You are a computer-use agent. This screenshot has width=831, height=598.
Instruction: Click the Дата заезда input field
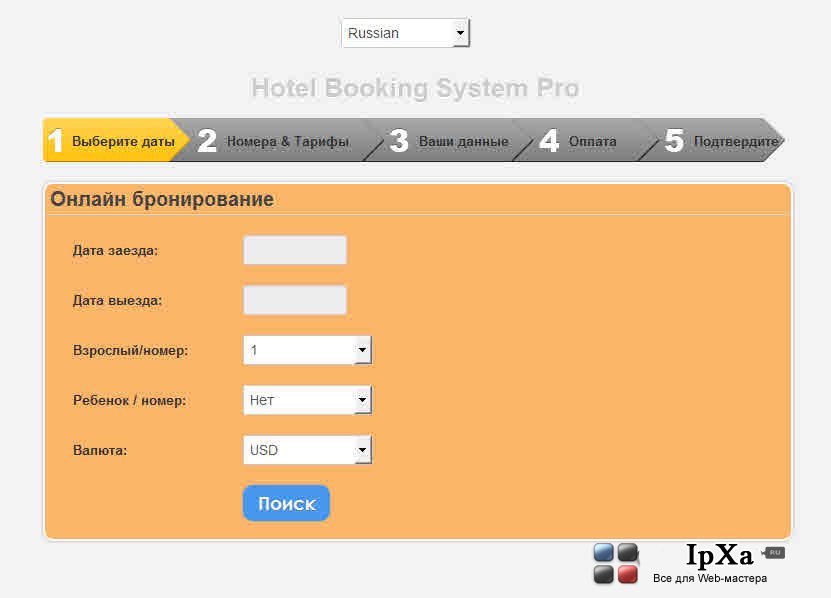(x=295, y=250)
